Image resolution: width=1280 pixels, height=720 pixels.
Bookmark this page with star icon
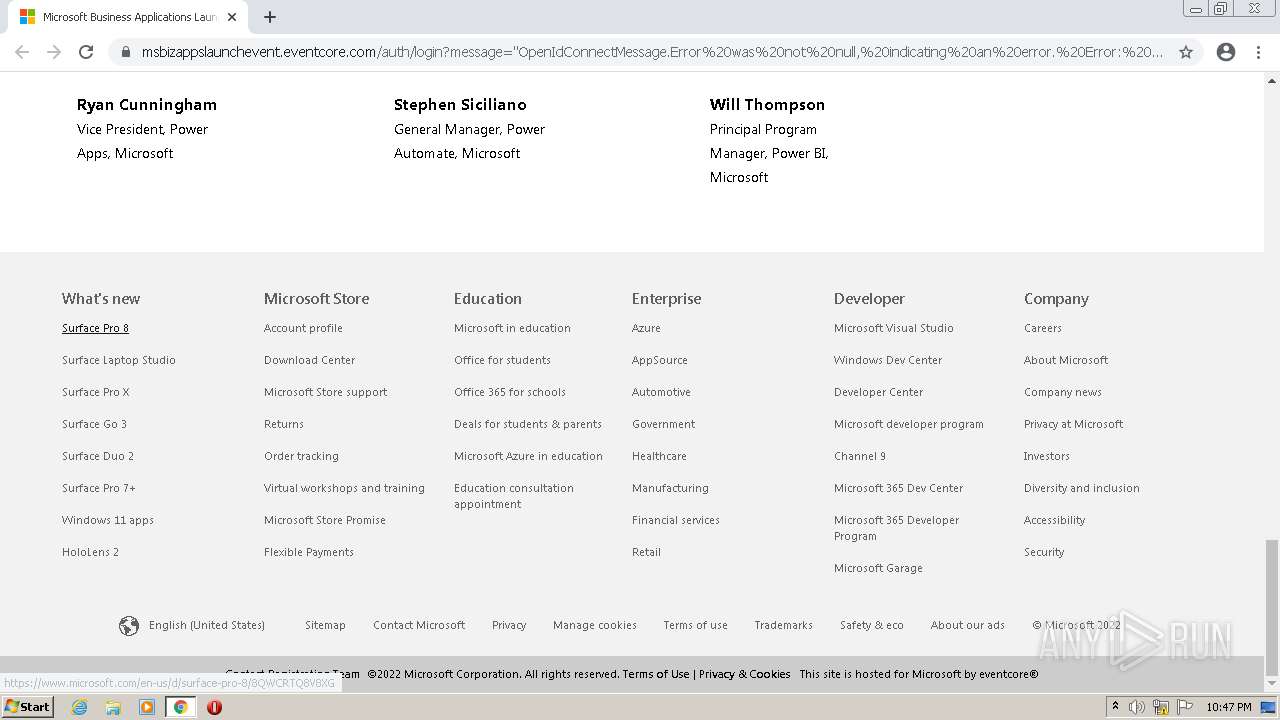click(x=1186, y=52)
